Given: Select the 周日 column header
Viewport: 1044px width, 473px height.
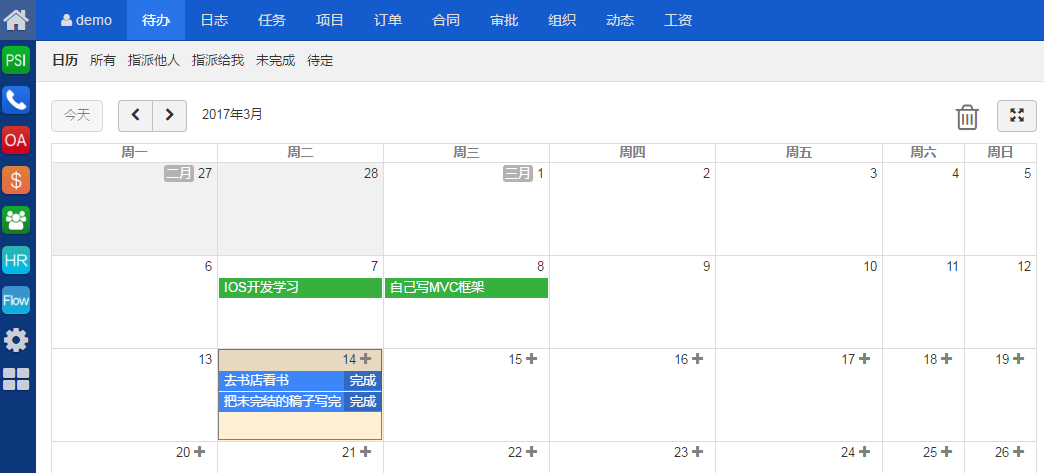Looking at the screenshot, I should 1001,153.
